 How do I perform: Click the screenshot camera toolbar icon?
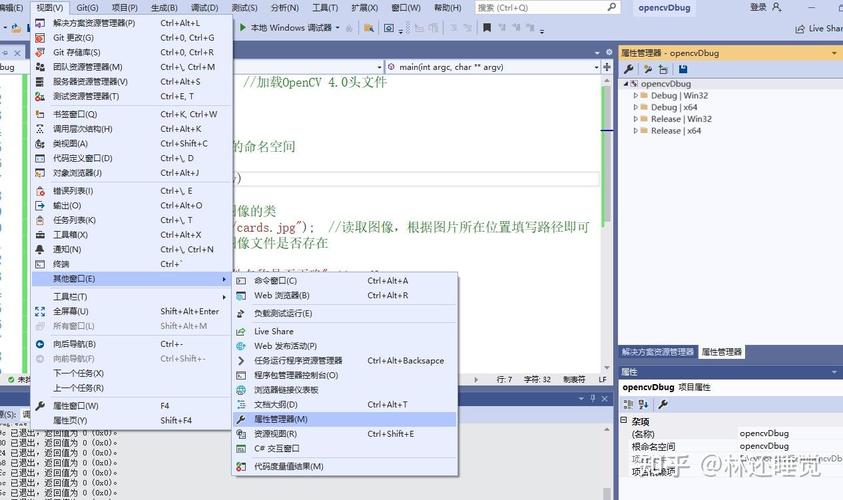pos(389,28)
